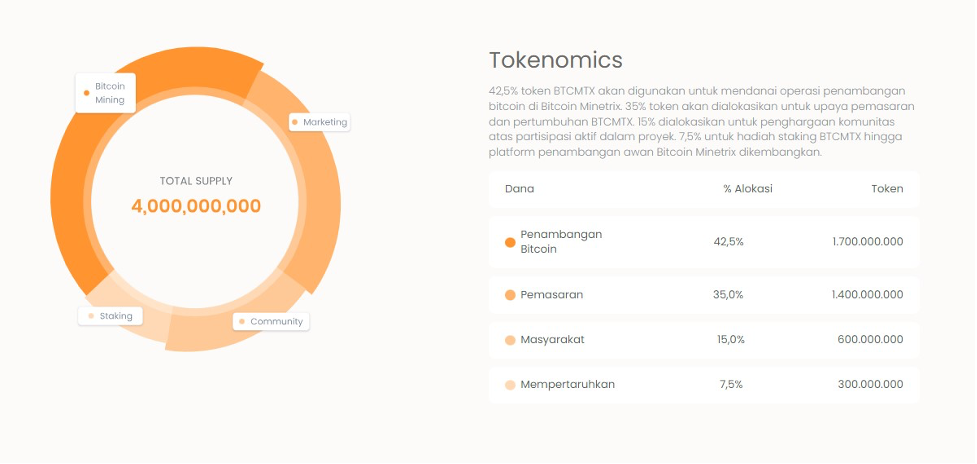Click the color dot beside Pemasaran
The height and width of the screenshot is (464, 977).
[x=510, y=295]
